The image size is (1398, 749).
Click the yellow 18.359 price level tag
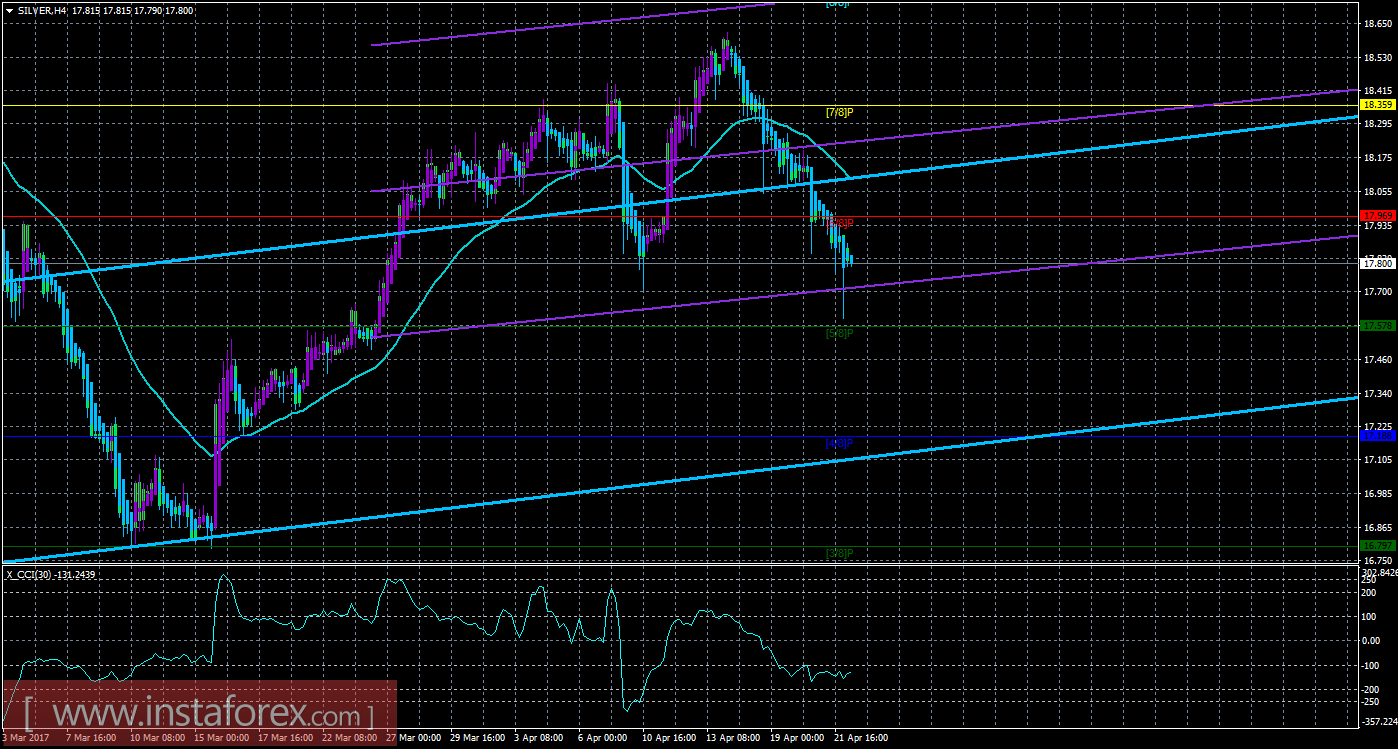(x=1377, y=104)
